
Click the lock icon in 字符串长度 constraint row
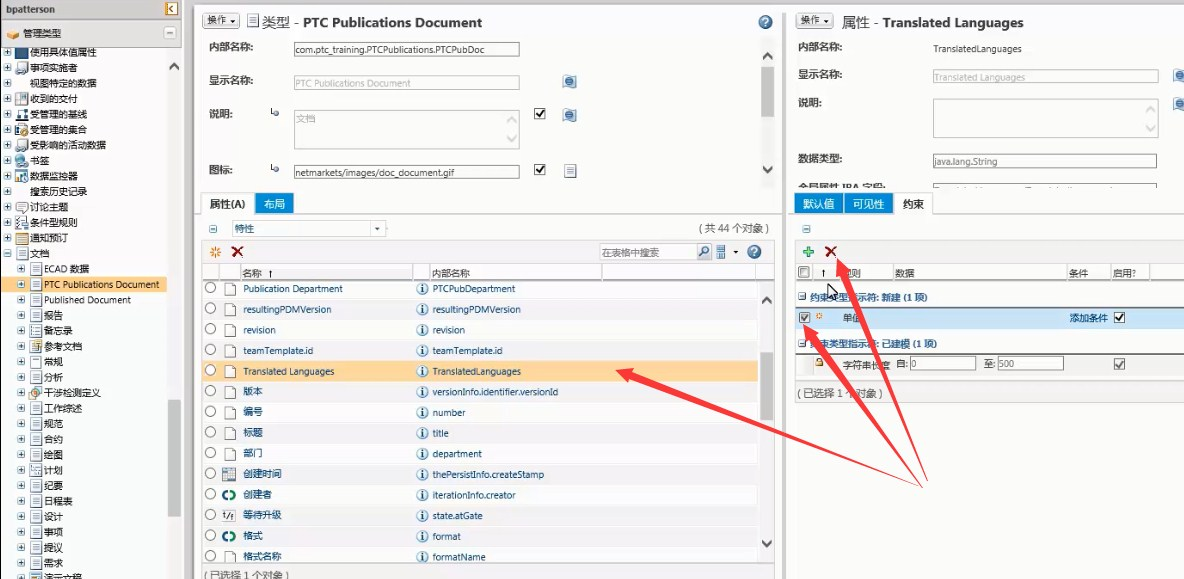(819, 363)
